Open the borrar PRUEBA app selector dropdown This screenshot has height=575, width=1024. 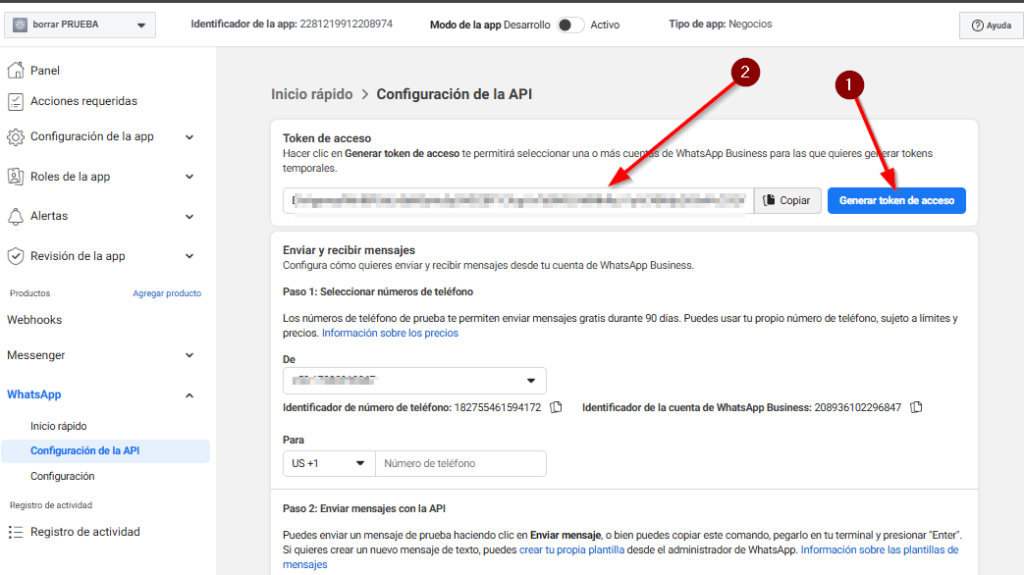click(80, 25)
